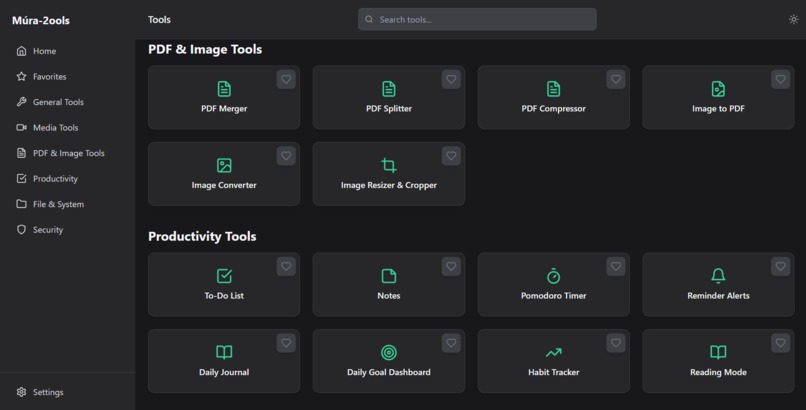Favorite the Reminder Alerts card
Viewport: 806px width, 410px height.
pyautogui.click(x=780, y=266)
